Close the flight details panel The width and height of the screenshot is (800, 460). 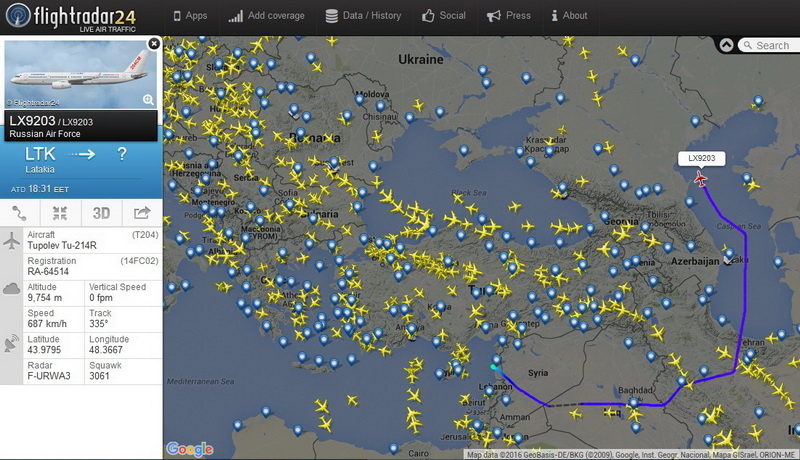(154, 44)
